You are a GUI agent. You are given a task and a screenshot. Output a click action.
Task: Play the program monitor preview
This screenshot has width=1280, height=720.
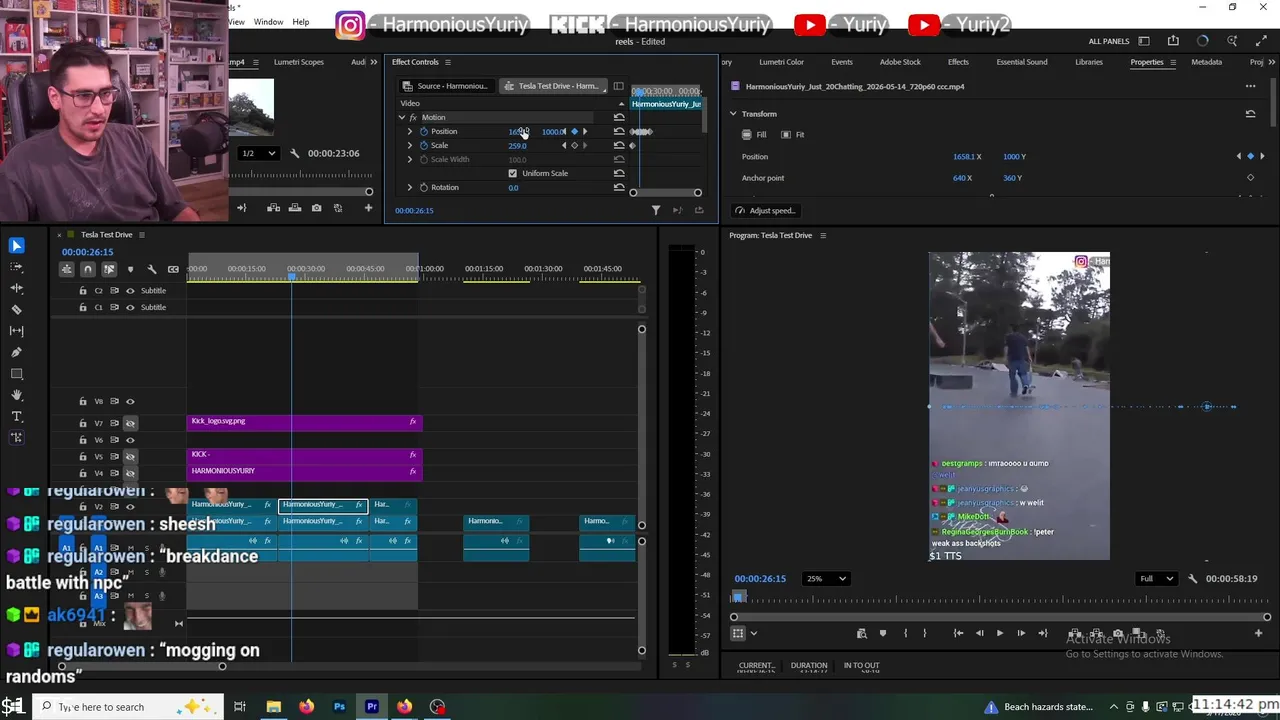point(999,633)
